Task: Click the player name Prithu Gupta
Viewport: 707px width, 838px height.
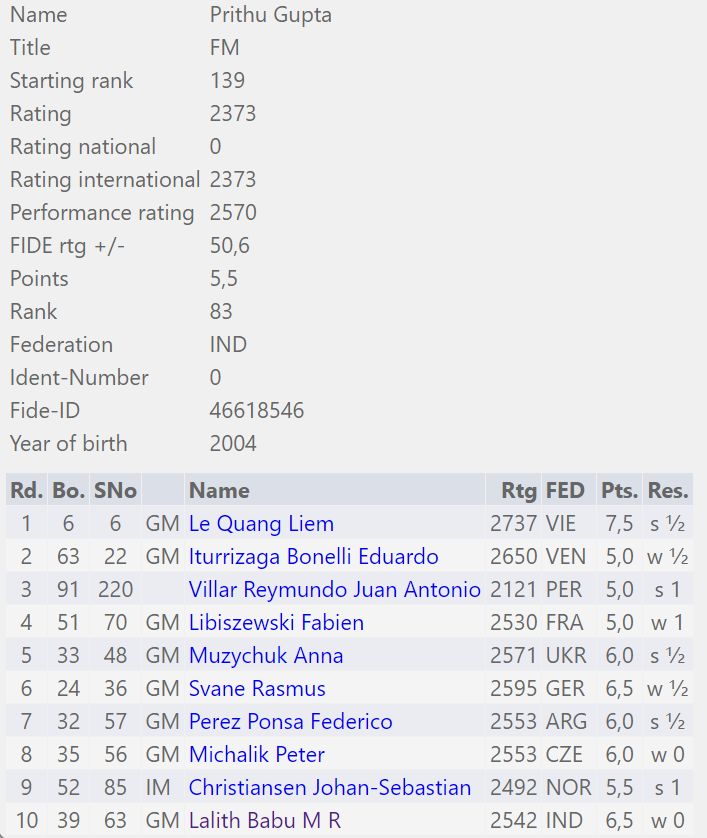Action: tap(270, 15)
